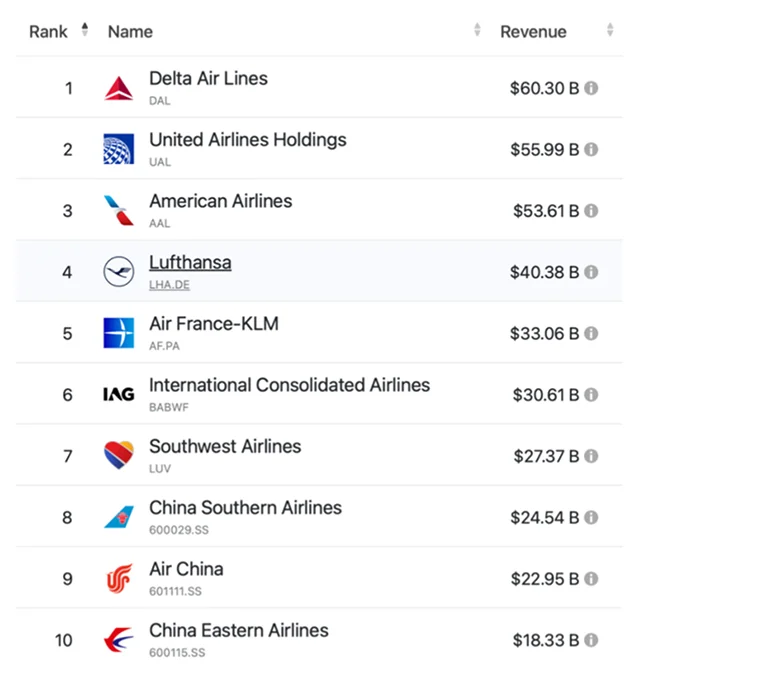Open info icon beside Lufthansa's $40.38 B revenue
This screenshot has width=780, height=690.
[591, 272]
